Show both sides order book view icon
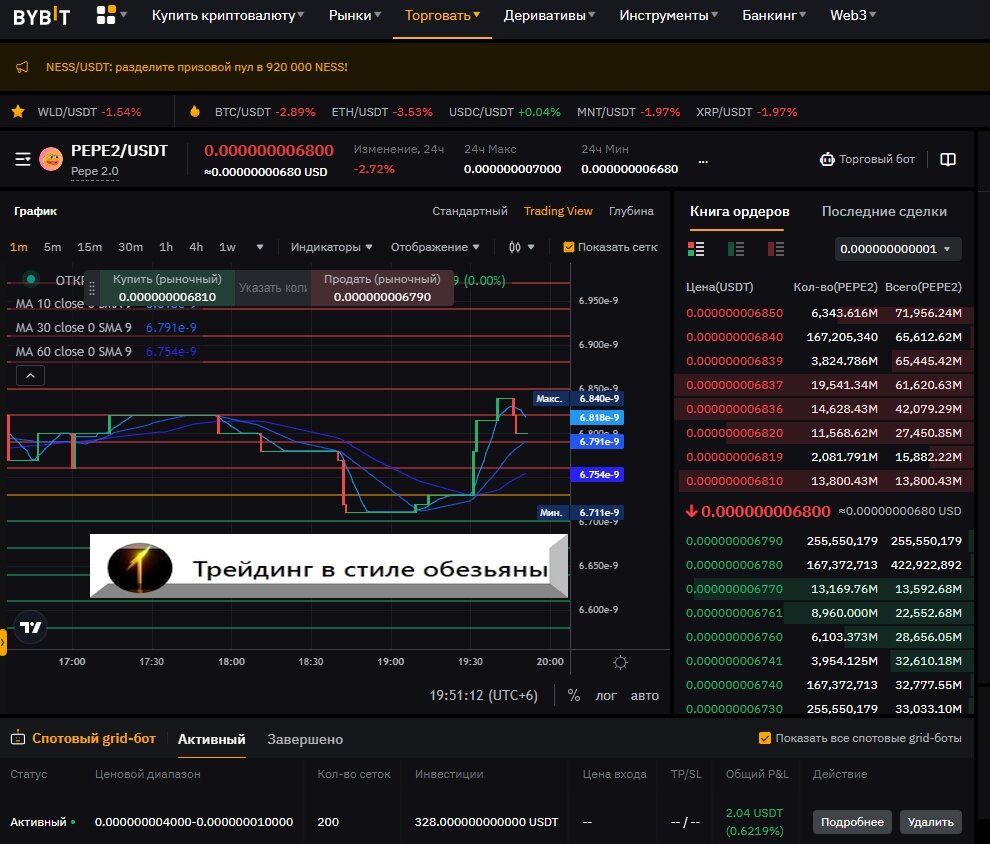The height and width of the screenshot is (844, 990). (696, 249)
